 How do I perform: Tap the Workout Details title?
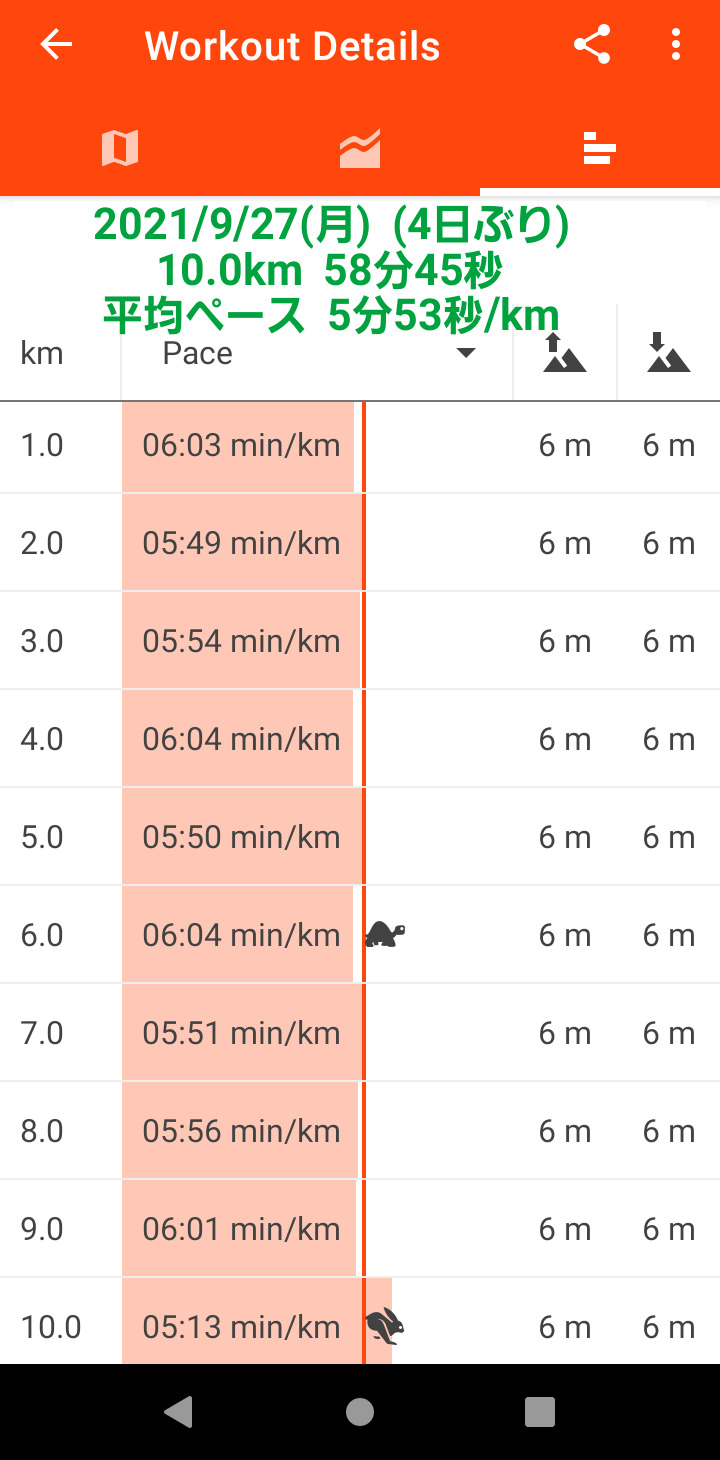292,46
